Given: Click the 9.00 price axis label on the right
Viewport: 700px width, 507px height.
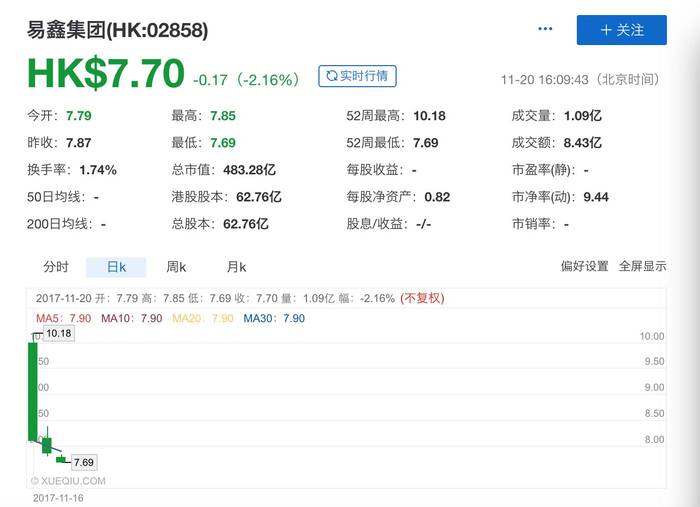Looking at the screenshot, I should pyautogui.click(x=654, y=387).
